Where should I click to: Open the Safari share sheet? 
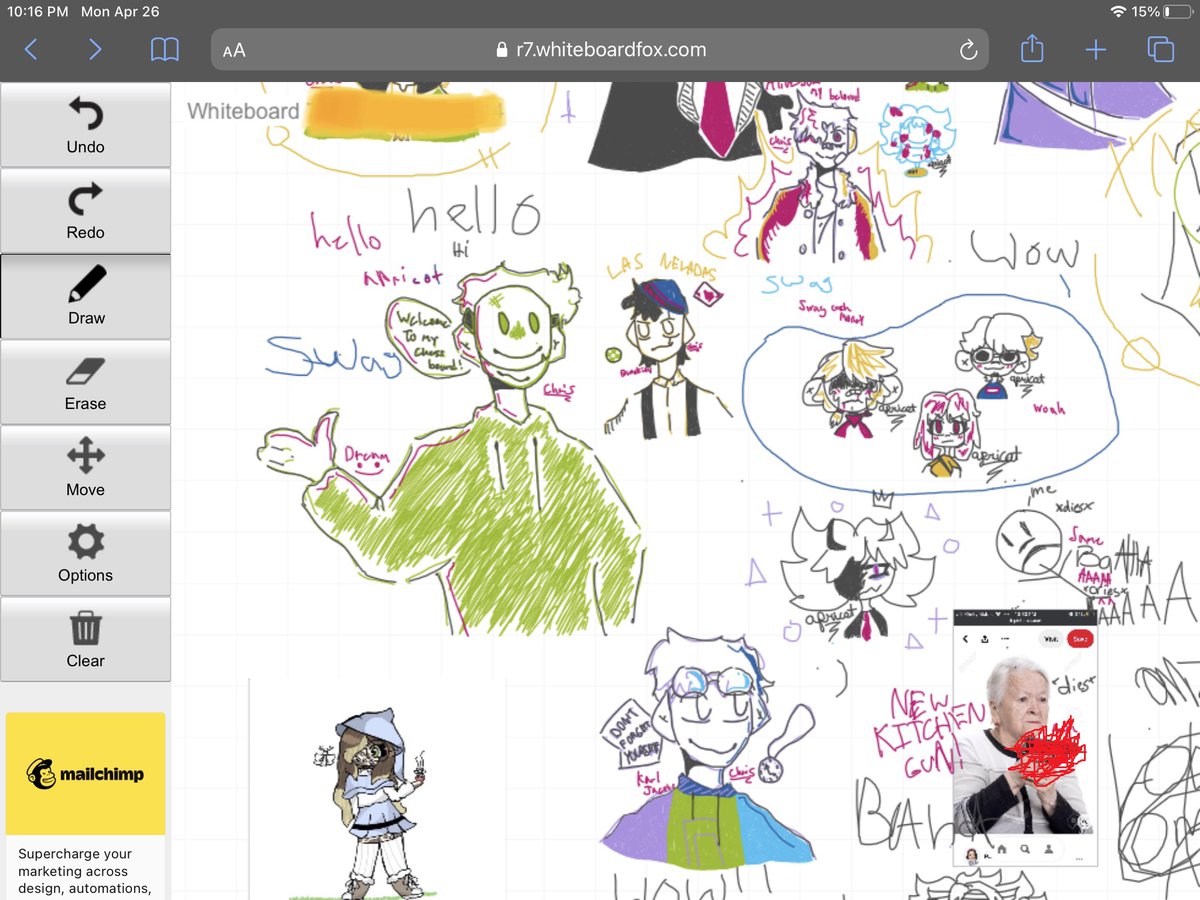[1032, 48]
